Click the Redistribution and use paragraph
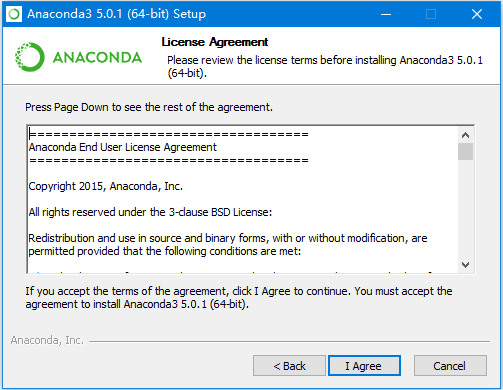 point(228,244)
